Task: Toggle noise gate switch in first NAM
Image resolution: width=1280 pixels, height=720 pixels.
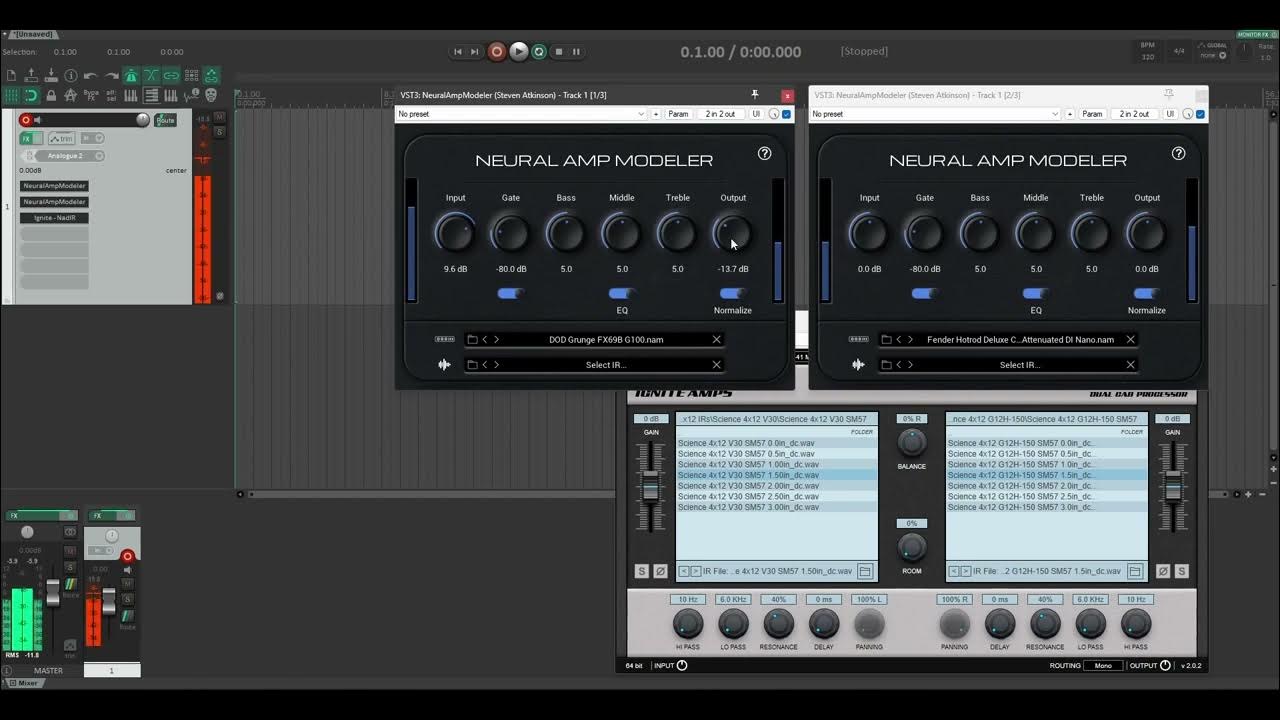Action: pyautogui.click(x=511, y=293)
